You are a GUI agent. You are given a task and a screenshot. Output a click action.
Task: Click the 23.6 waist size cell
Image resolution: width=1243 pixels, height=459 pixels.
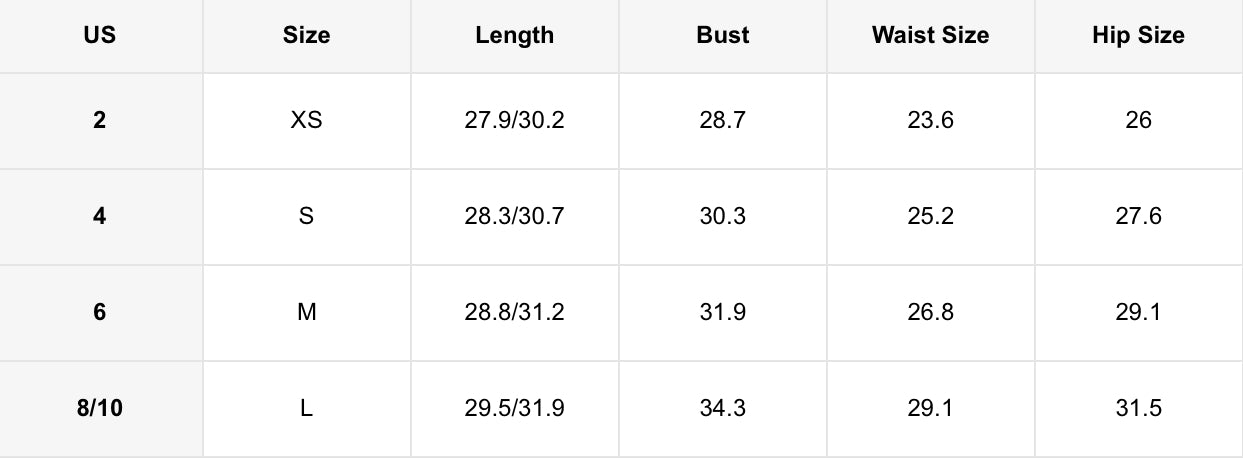tap(930, 120)
